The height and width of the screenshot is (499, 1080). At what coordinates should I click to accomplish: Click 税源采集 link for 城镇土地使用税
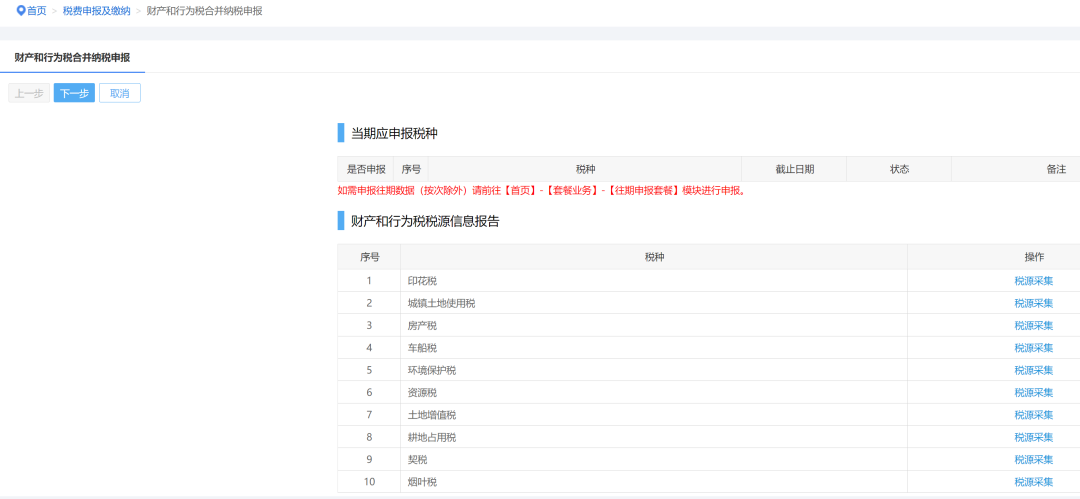1034,303
